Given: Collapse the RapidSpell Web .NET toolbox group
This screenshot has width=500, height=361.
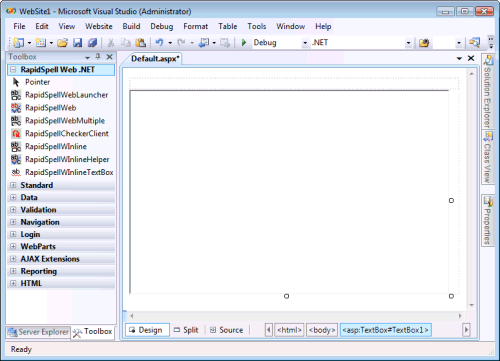Looking at the screenshot, I should click(13, 70).
